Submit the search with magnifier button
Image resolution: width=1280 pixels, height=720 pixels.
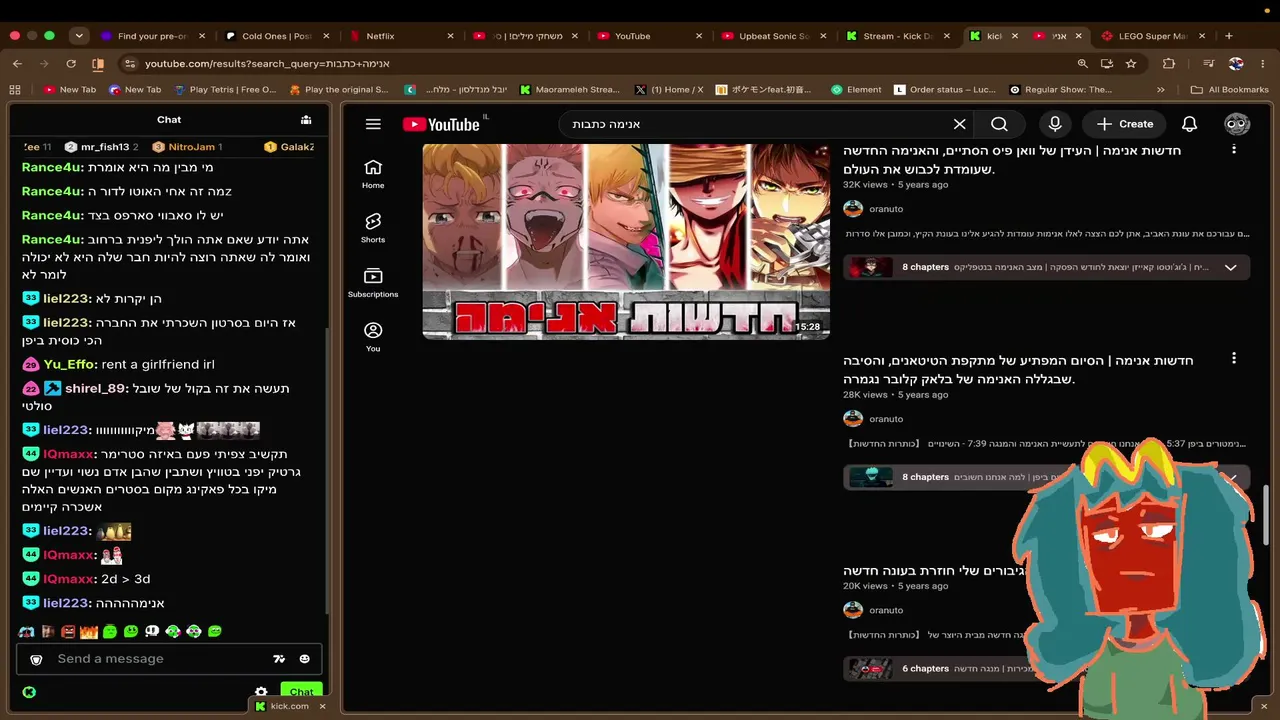point(999,124)
